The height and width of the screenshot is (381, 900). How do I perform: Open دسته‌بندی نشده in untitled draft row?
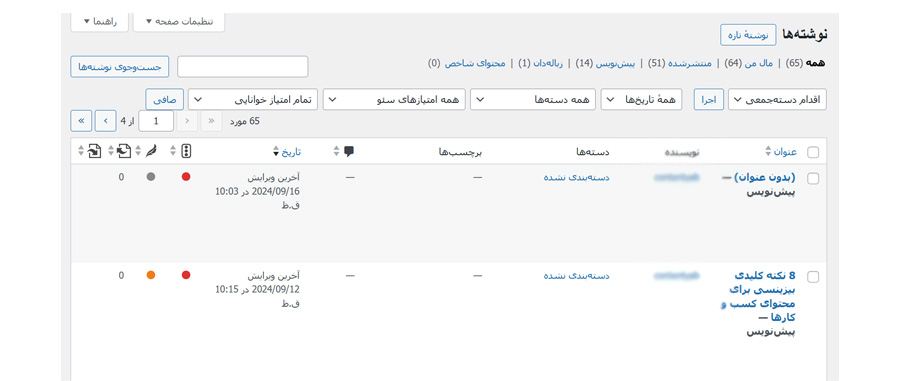click(x=576, y=178)
